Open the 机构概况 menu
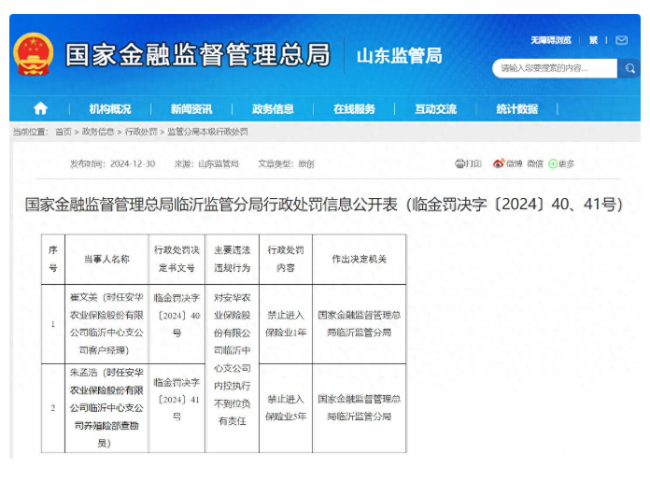Image resolution: width=650 pixels, height=481 pixels. [110, 109]
